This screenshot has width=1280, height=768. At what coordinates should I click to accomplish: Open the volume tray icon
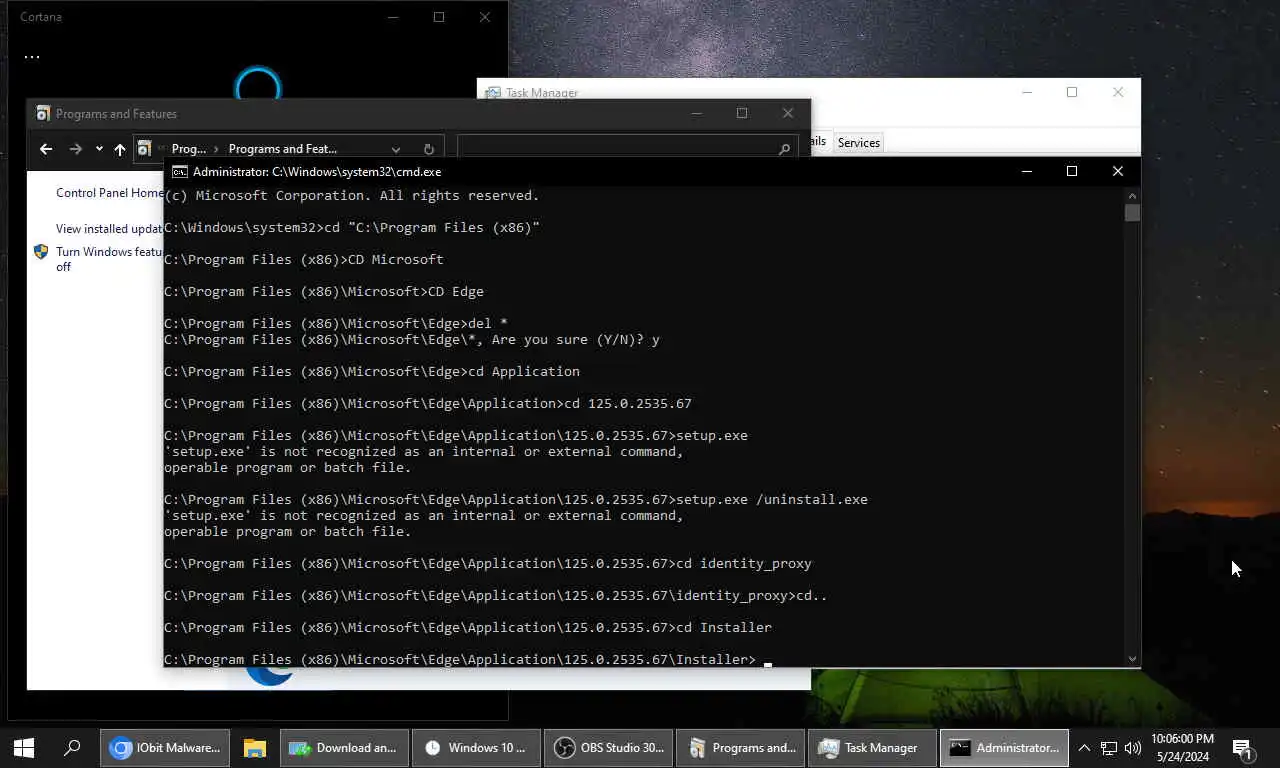point(1133,747)
